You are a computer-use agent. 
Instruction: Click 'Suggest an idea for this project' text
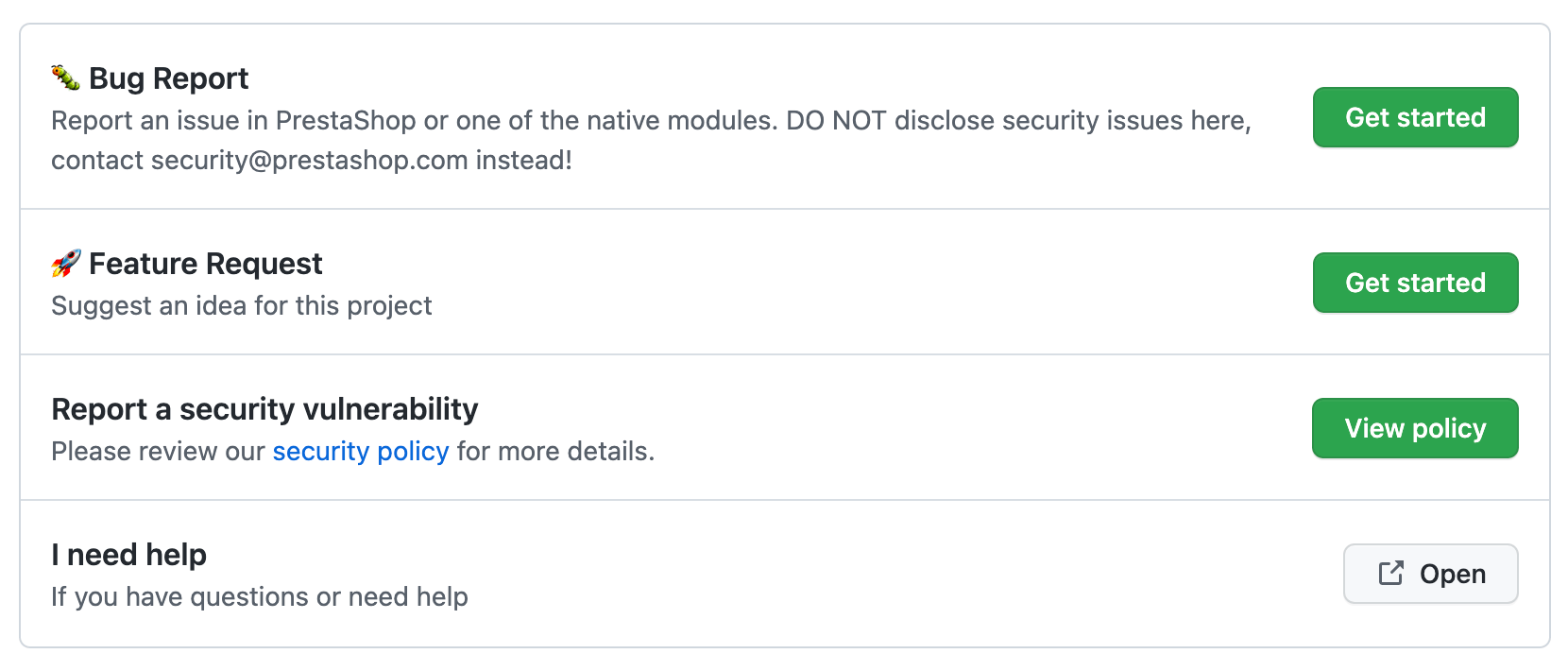241,305
